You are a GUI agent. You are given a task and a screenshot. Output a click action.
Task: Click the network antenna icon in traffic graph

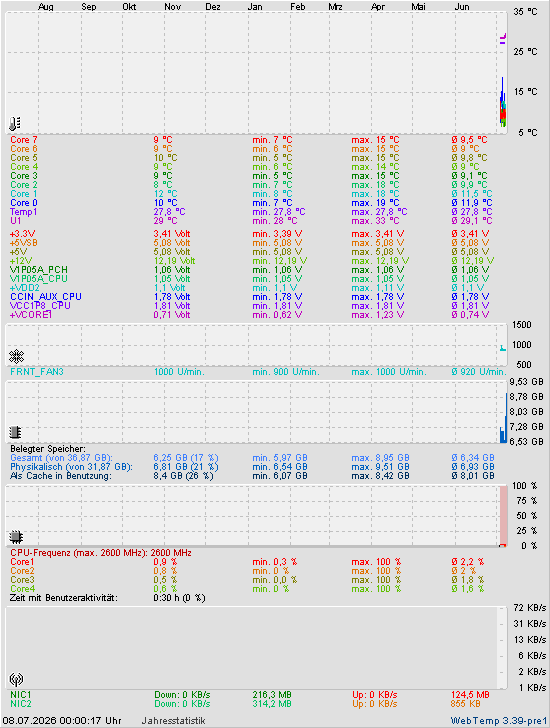[x=16, y=680]
